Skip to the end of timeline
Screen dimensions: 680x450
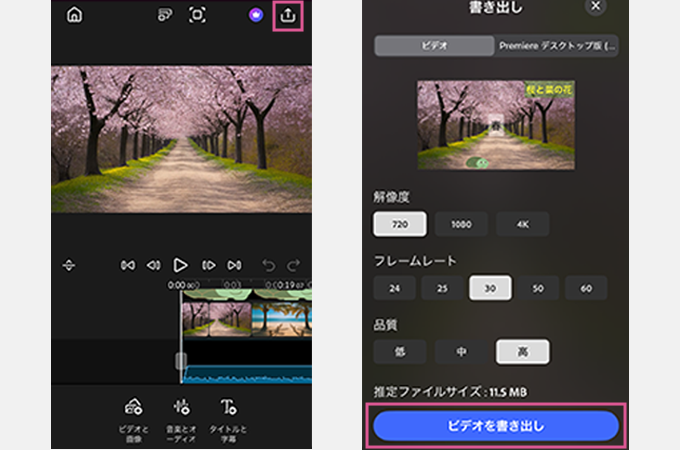[x=234, y=265]
